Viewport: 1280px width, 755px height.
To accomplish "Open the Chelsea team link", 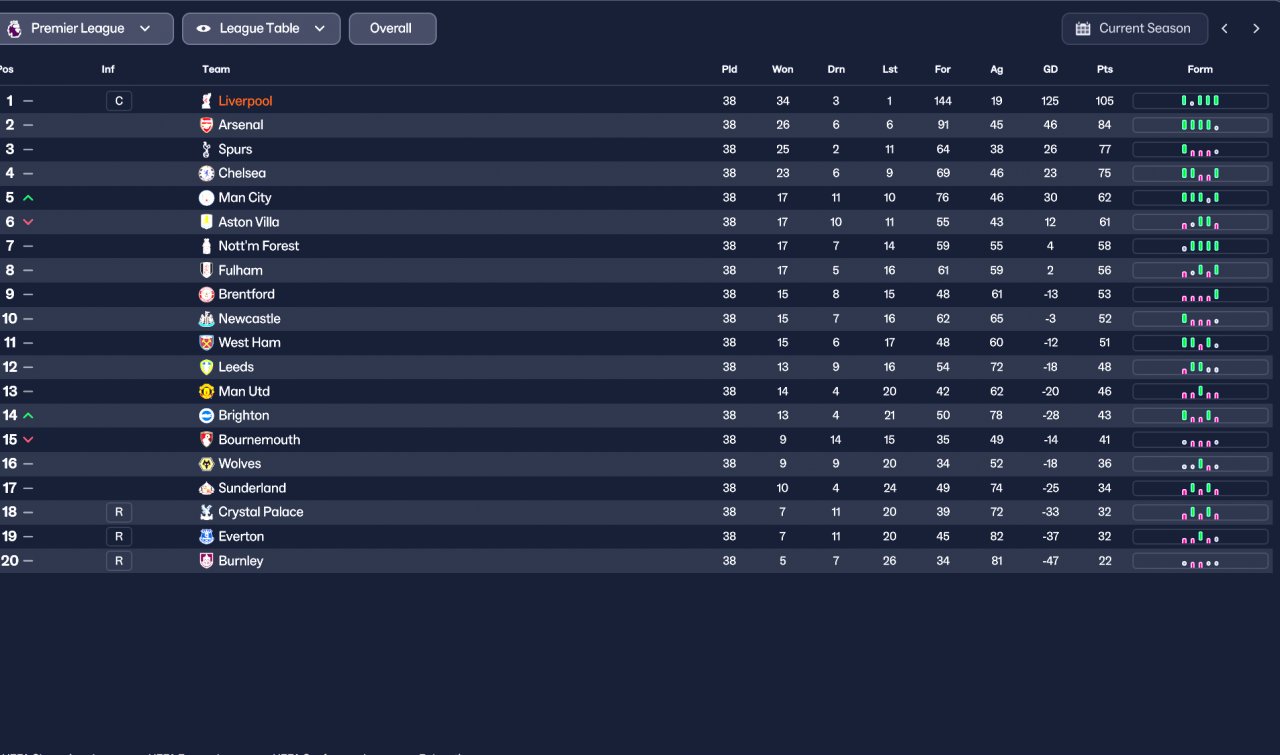I will [242, 174].
